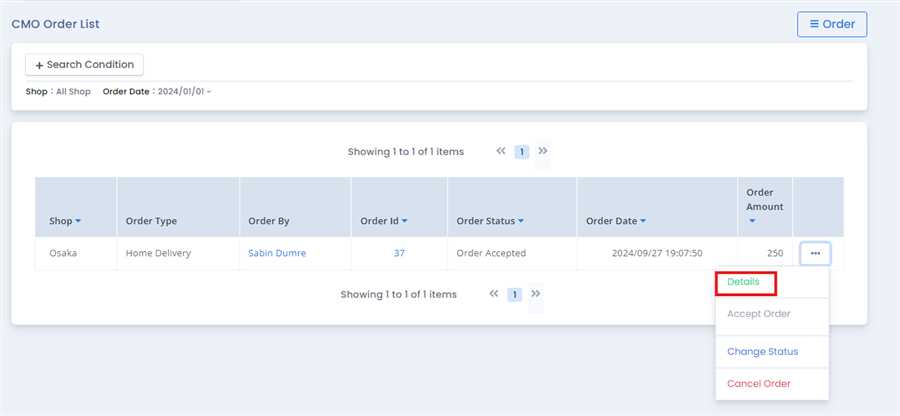Select page 1 in pagination below table
Image resolution: width=900 pixels, height=416 pixels.
(x=514, y=295)
